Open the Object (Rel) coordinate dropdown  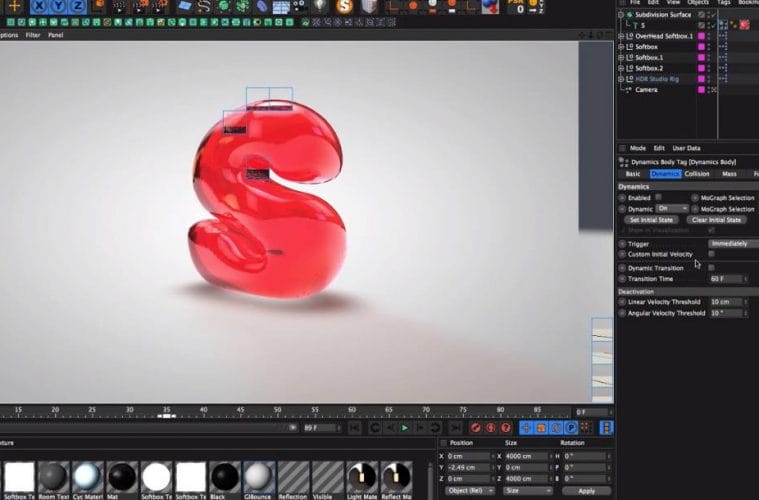tap(467, 491)
